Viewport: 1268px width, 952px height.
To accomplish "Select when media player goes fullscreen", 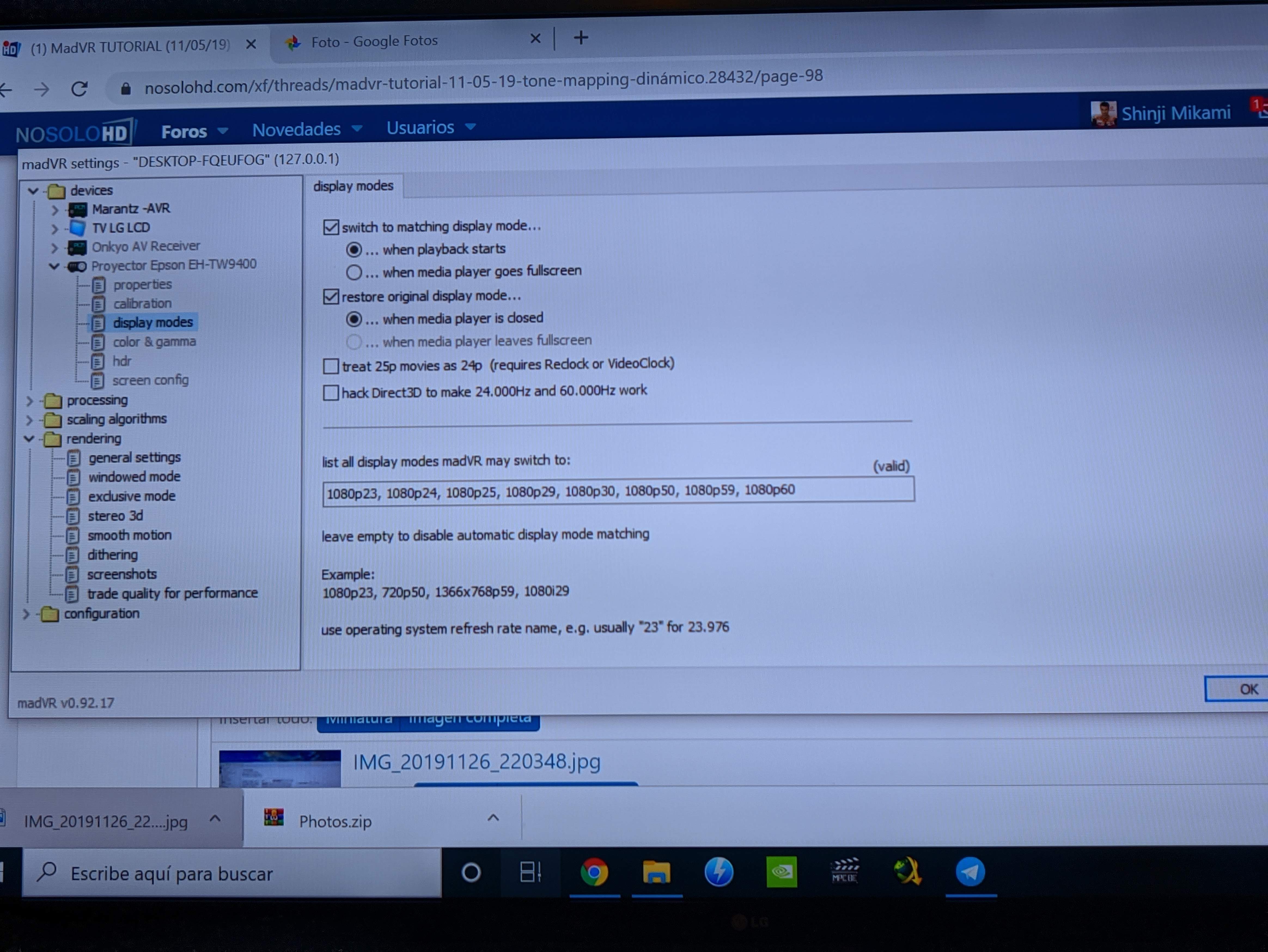I will (354, 272).
